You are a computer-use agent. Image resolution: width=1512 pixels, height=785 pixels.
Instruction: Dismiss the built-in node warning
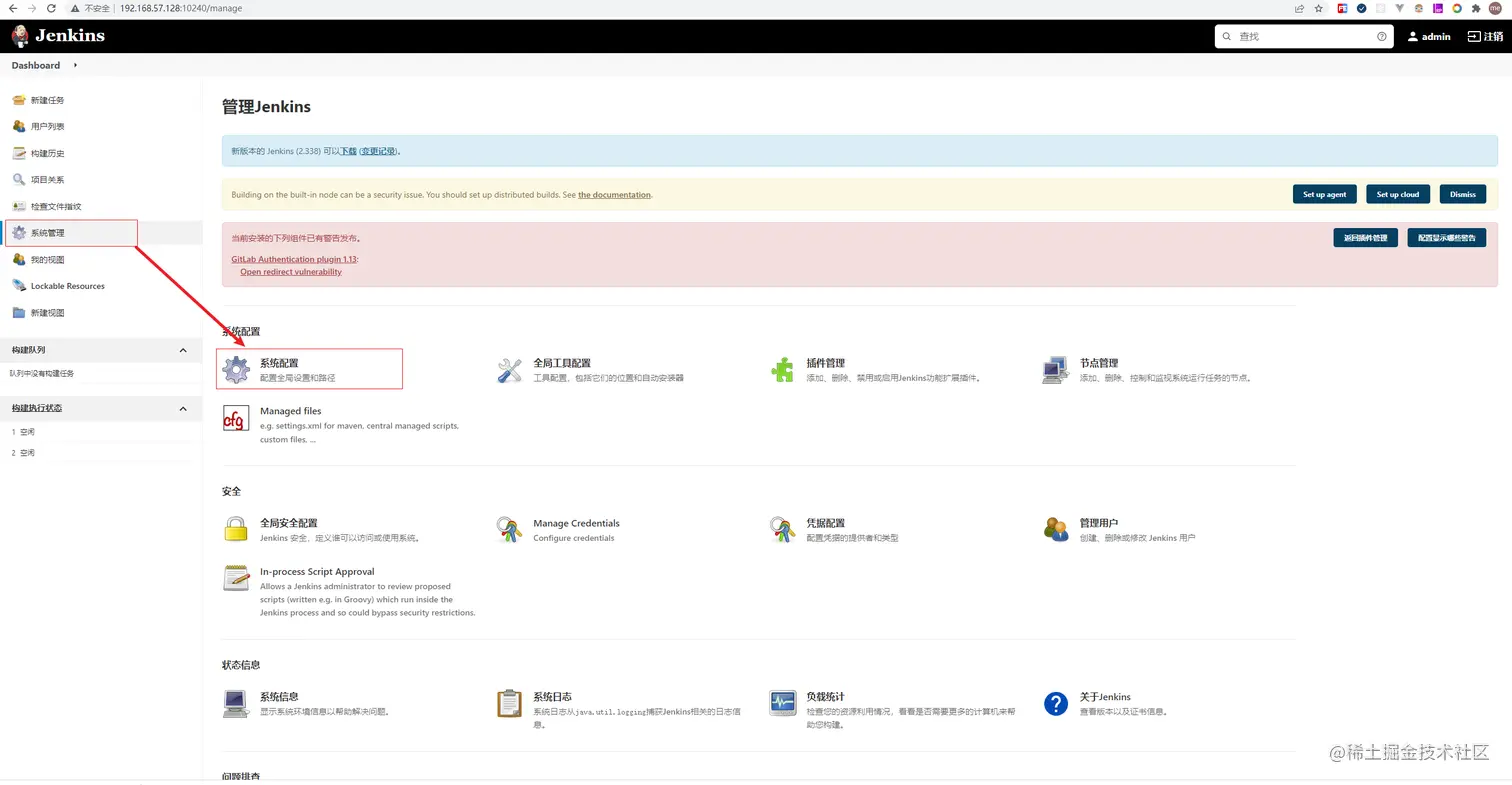coord(1463,194)
